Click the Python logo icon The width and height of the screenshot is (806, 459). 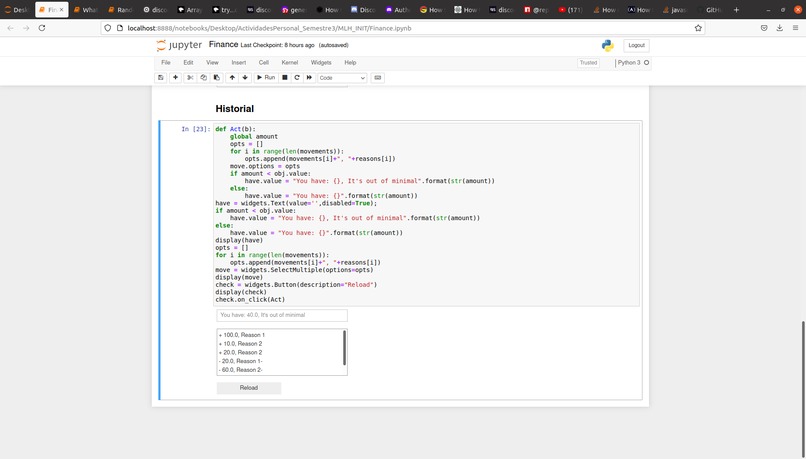608,46
